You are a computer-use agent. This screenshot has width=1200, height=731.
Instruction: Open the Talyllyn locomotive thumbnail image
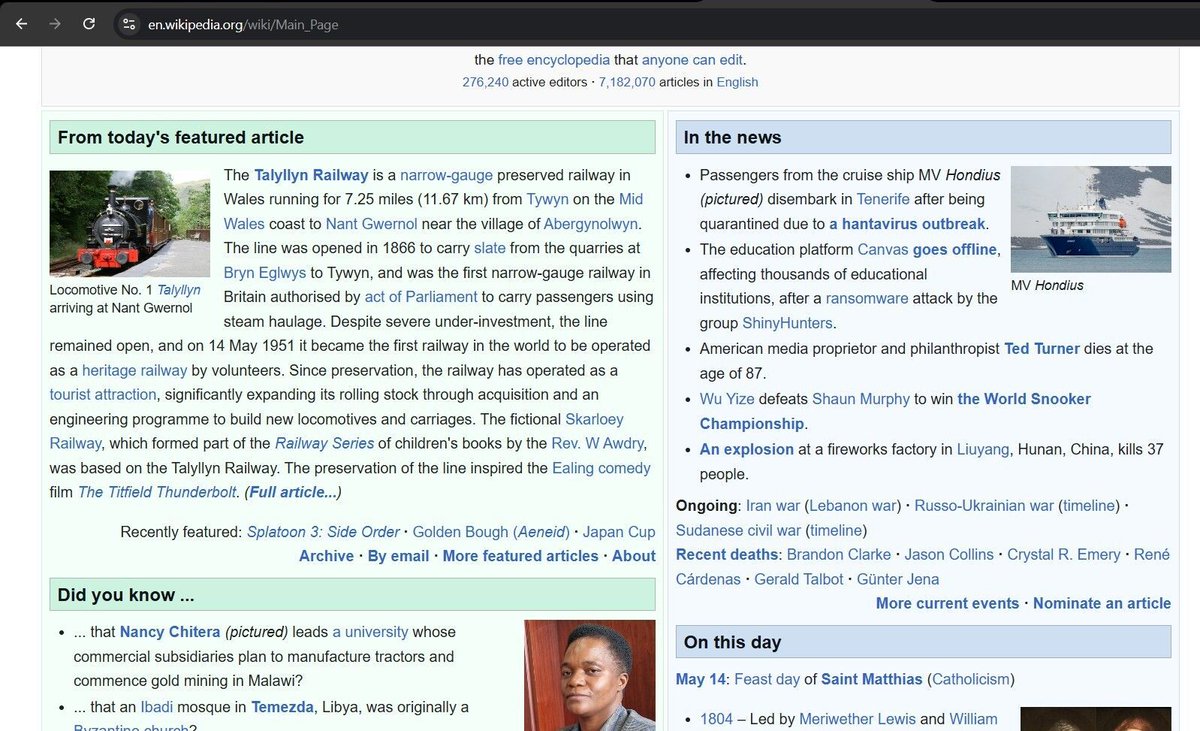[130, 223]
